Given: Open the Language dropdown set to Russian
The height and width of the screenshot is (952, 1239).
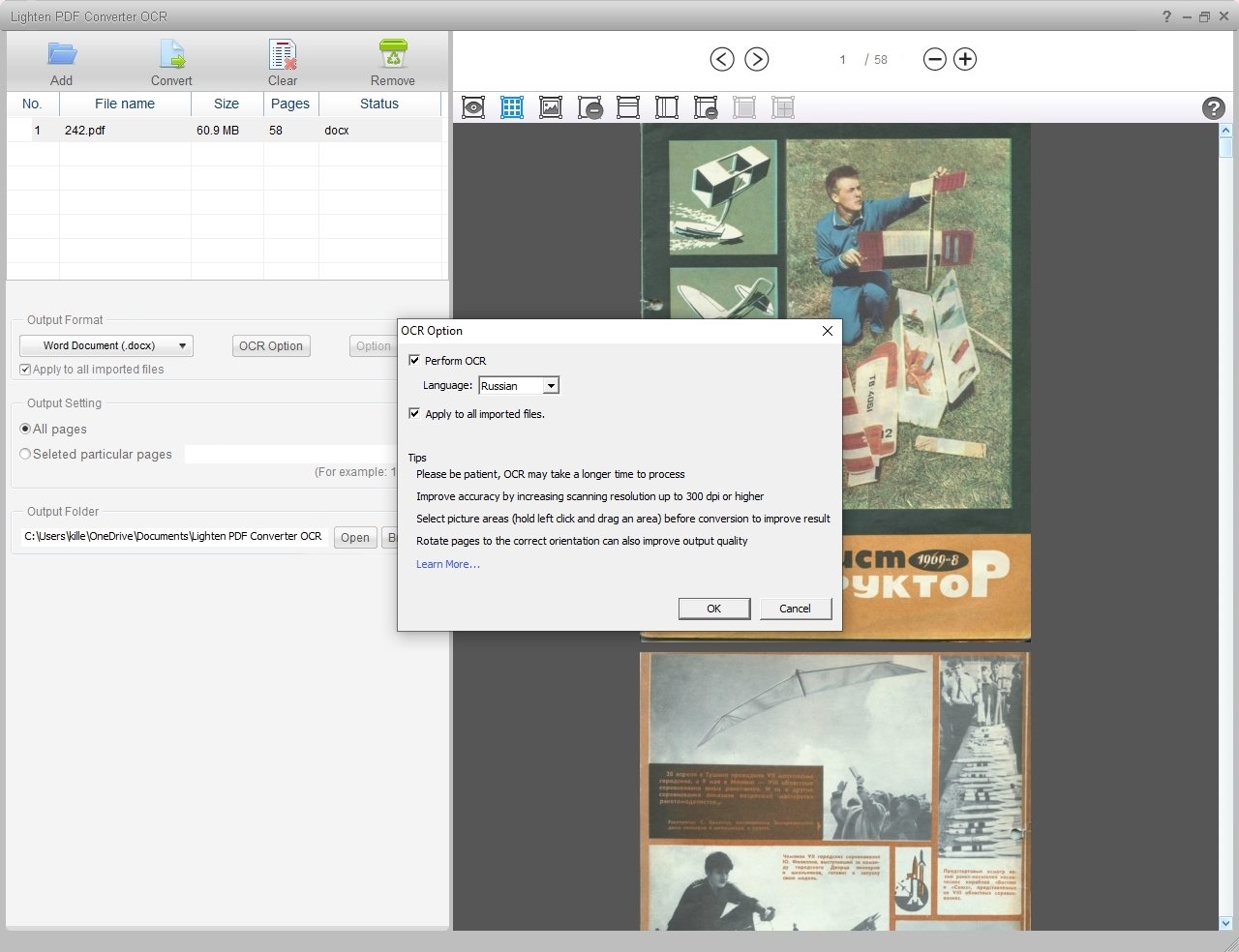Looking at the screenshot, I should click(x=520, y=386).
